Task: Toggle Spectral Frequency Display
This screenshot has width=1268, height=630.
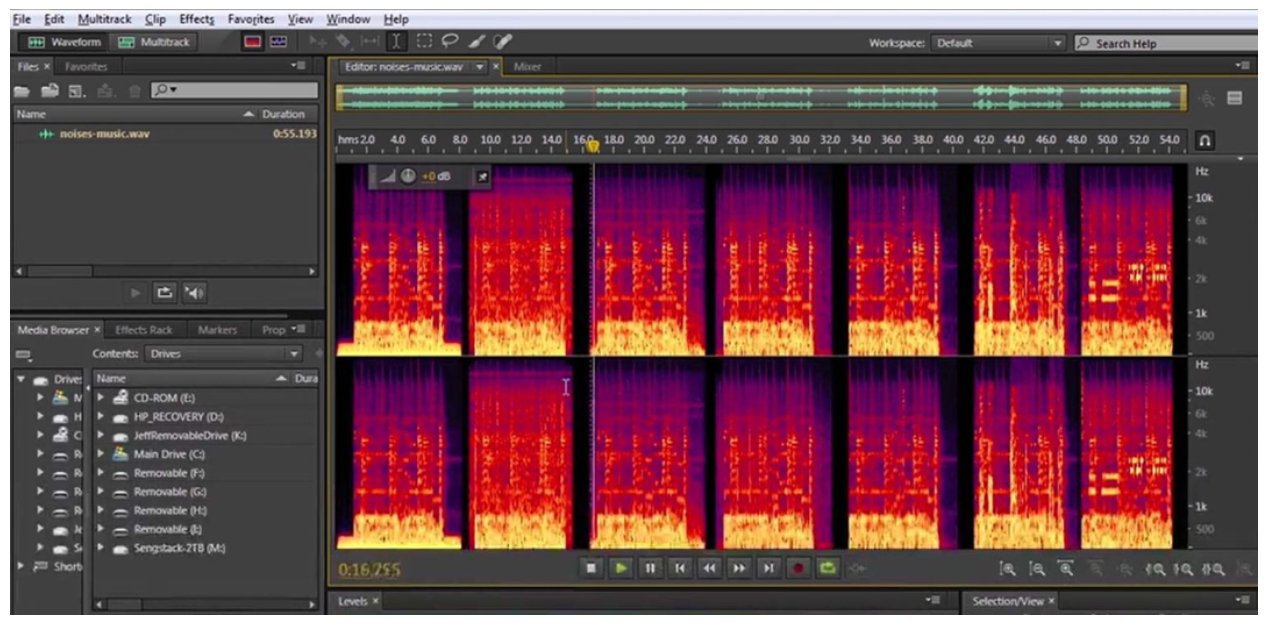Action: coord(252,43)
